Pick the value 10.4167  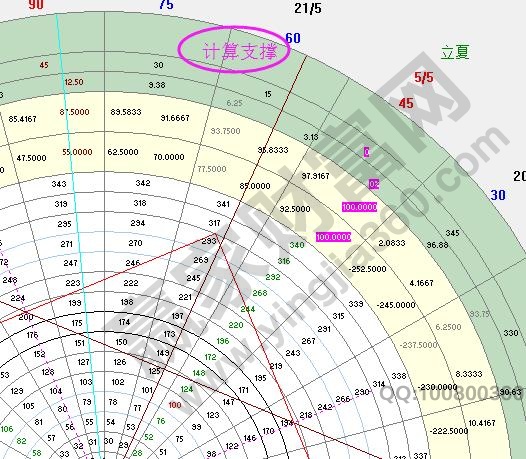482,423
